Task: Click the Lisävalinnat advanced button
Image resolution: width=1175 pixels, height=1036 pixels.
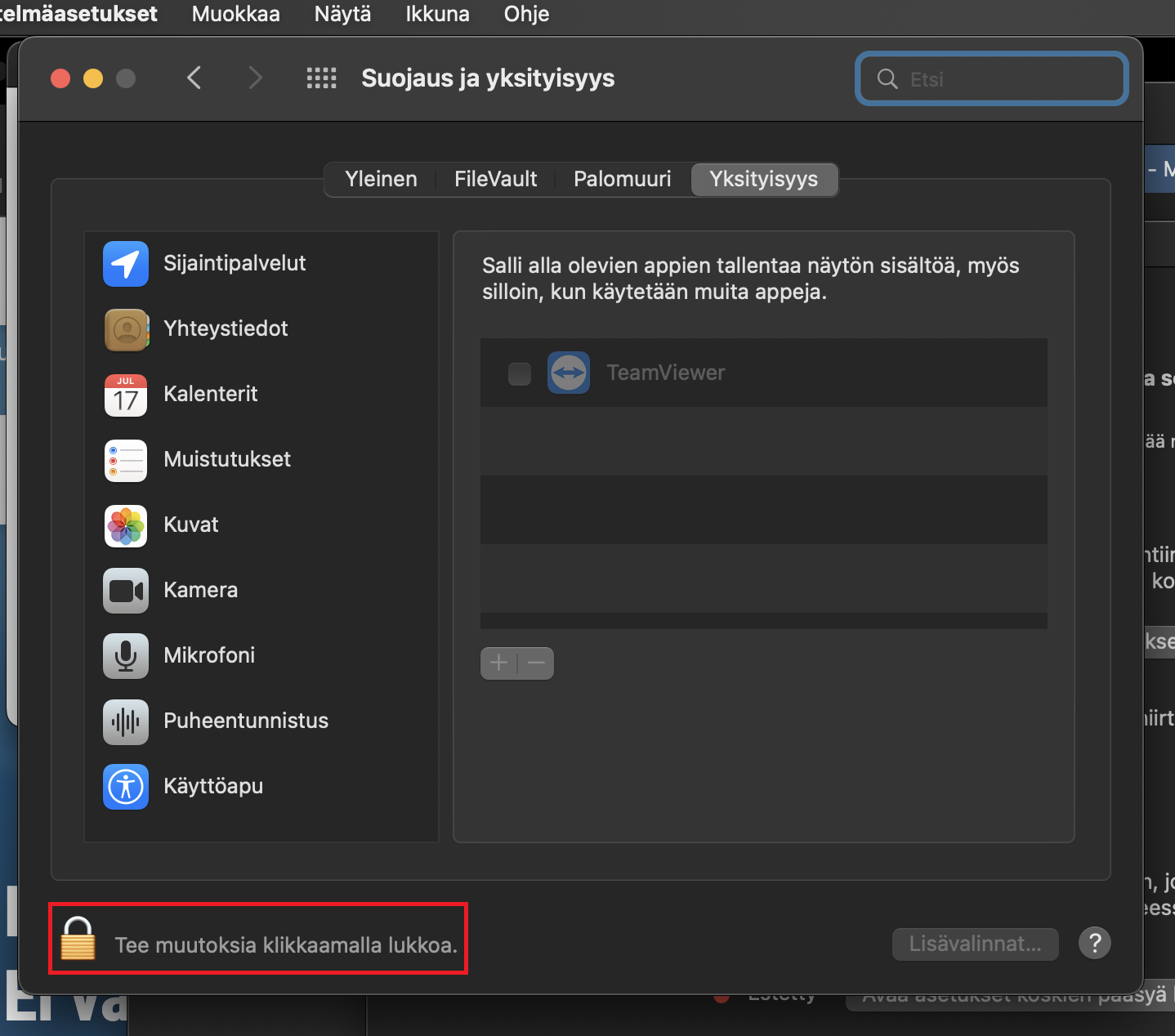Action: 975,944
